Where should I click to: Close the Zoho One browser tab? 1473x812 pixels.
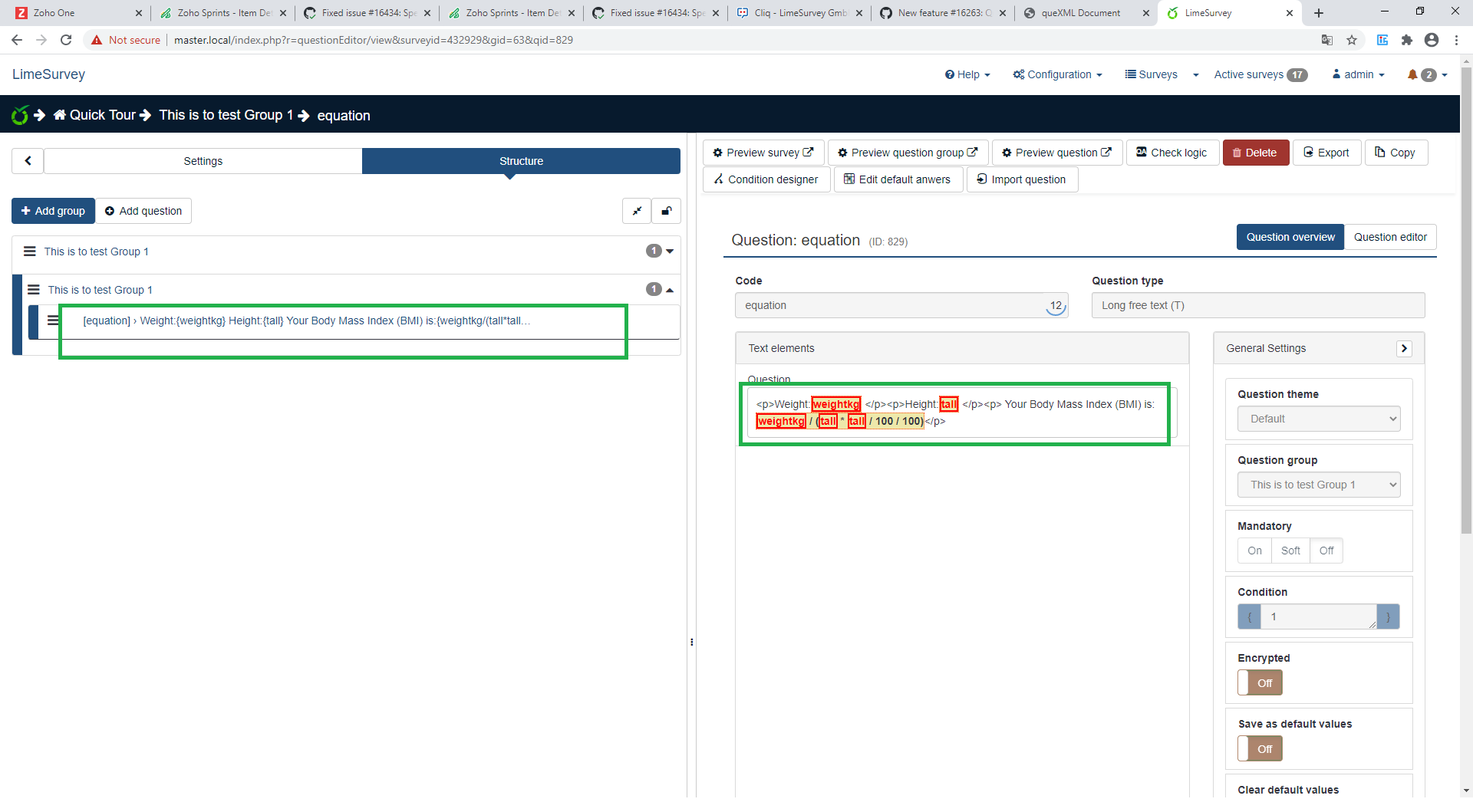pyautogui.click(x=139, y=13)
